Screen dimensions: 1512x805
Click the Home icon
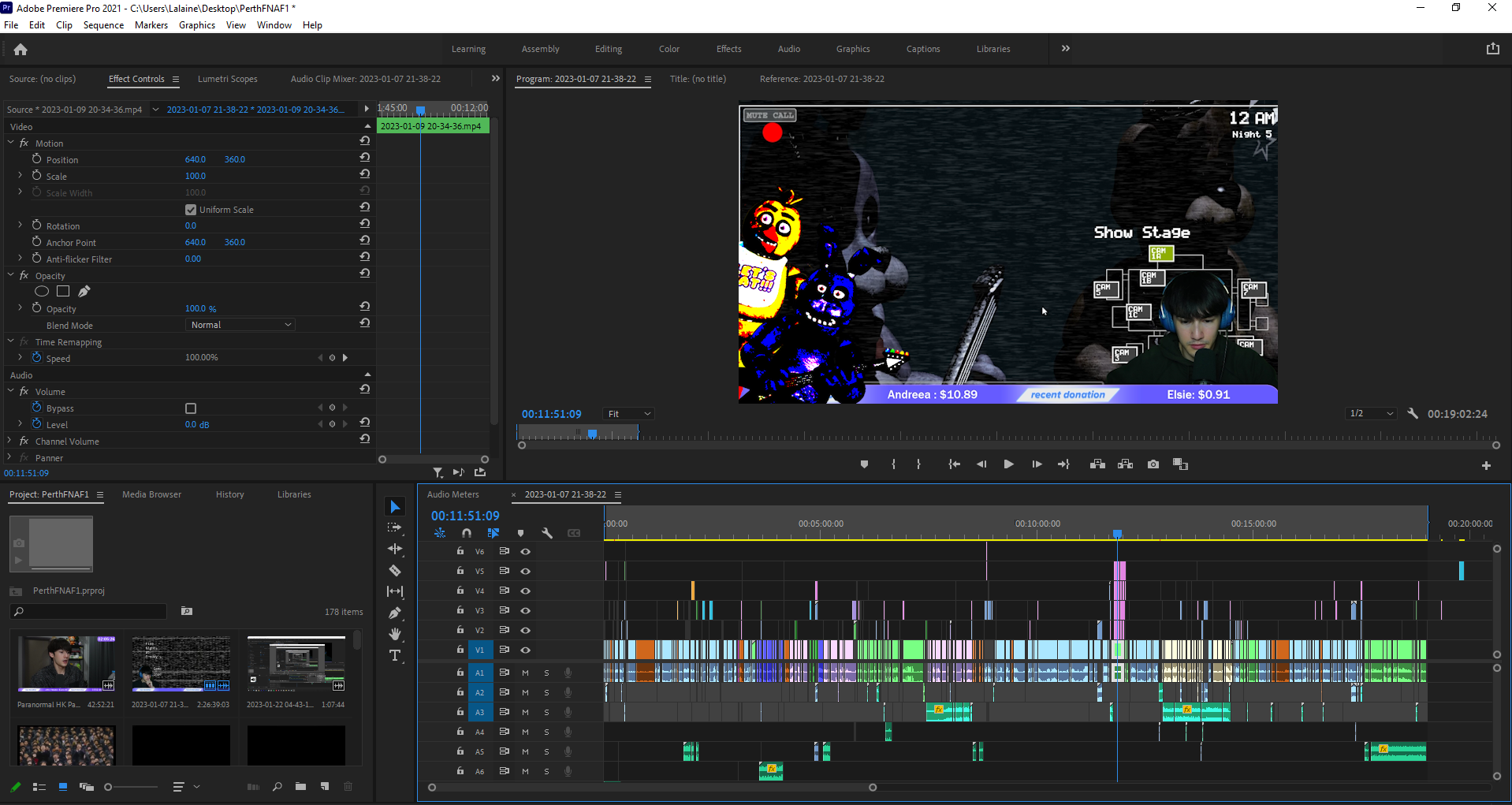click(20, 50)
